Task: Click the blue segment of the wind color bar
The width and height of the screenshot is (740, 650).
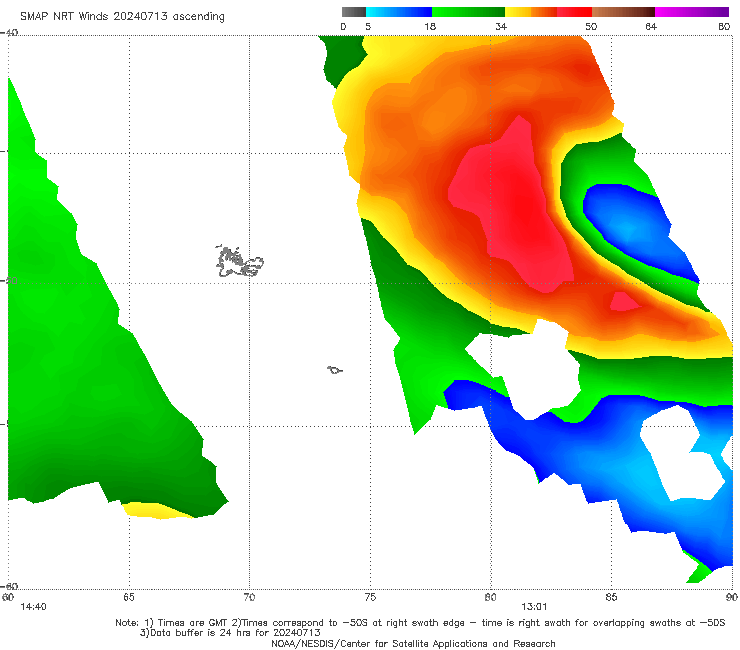Action: point(399,12)
